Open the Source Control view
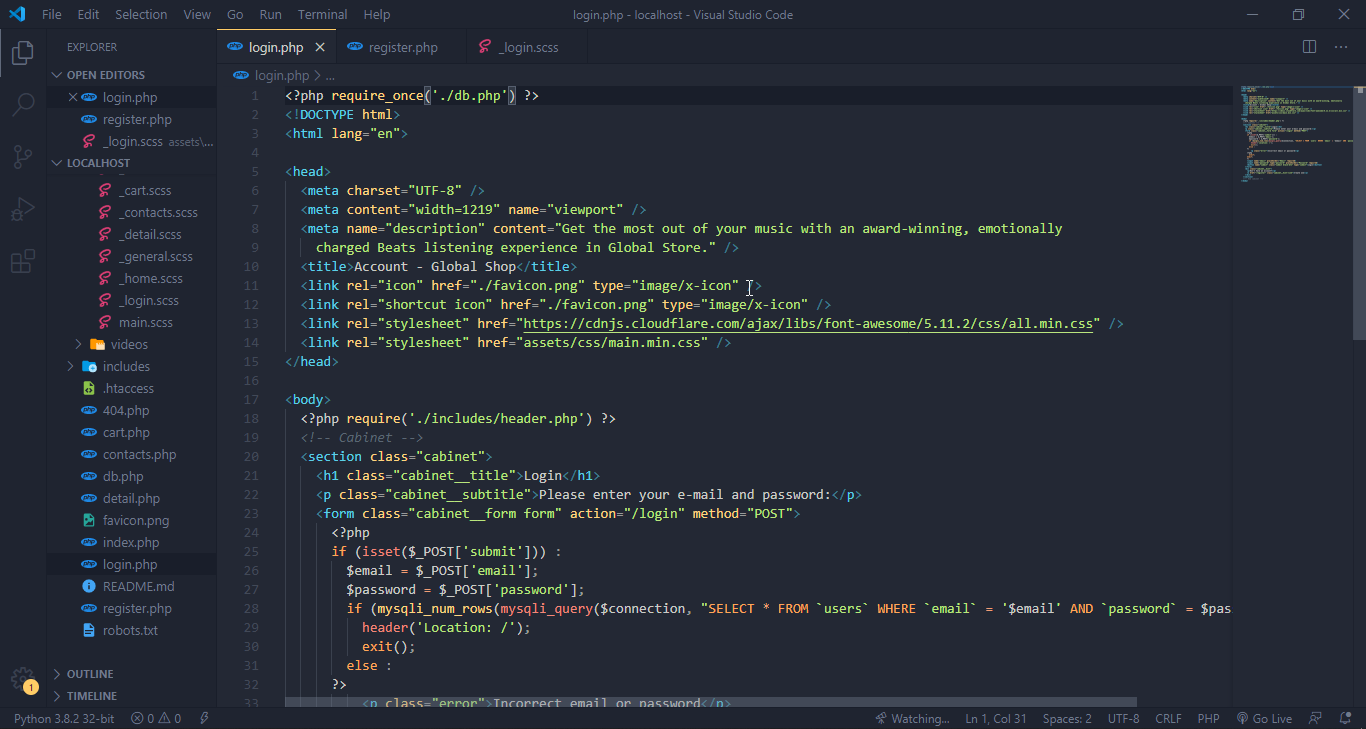Viewport: 1366px width, 729px height. click(22, 157)
